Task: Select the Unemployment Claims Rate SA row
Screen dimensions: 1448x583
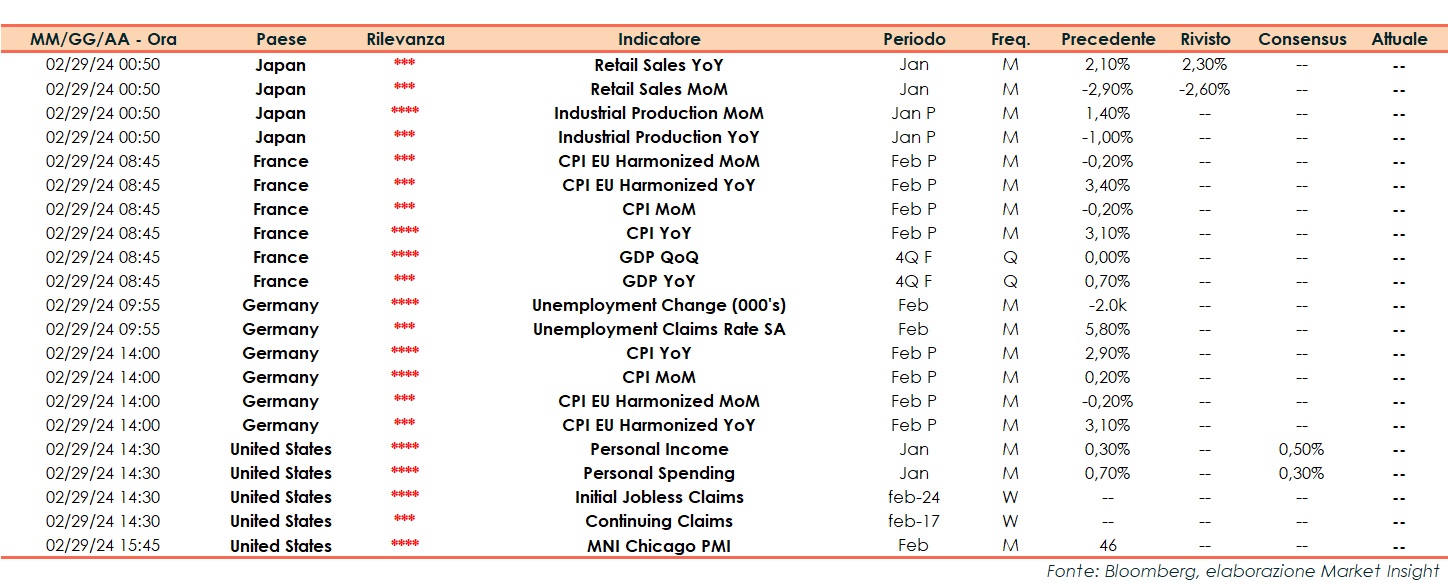Action: click(x=659, y=329)
